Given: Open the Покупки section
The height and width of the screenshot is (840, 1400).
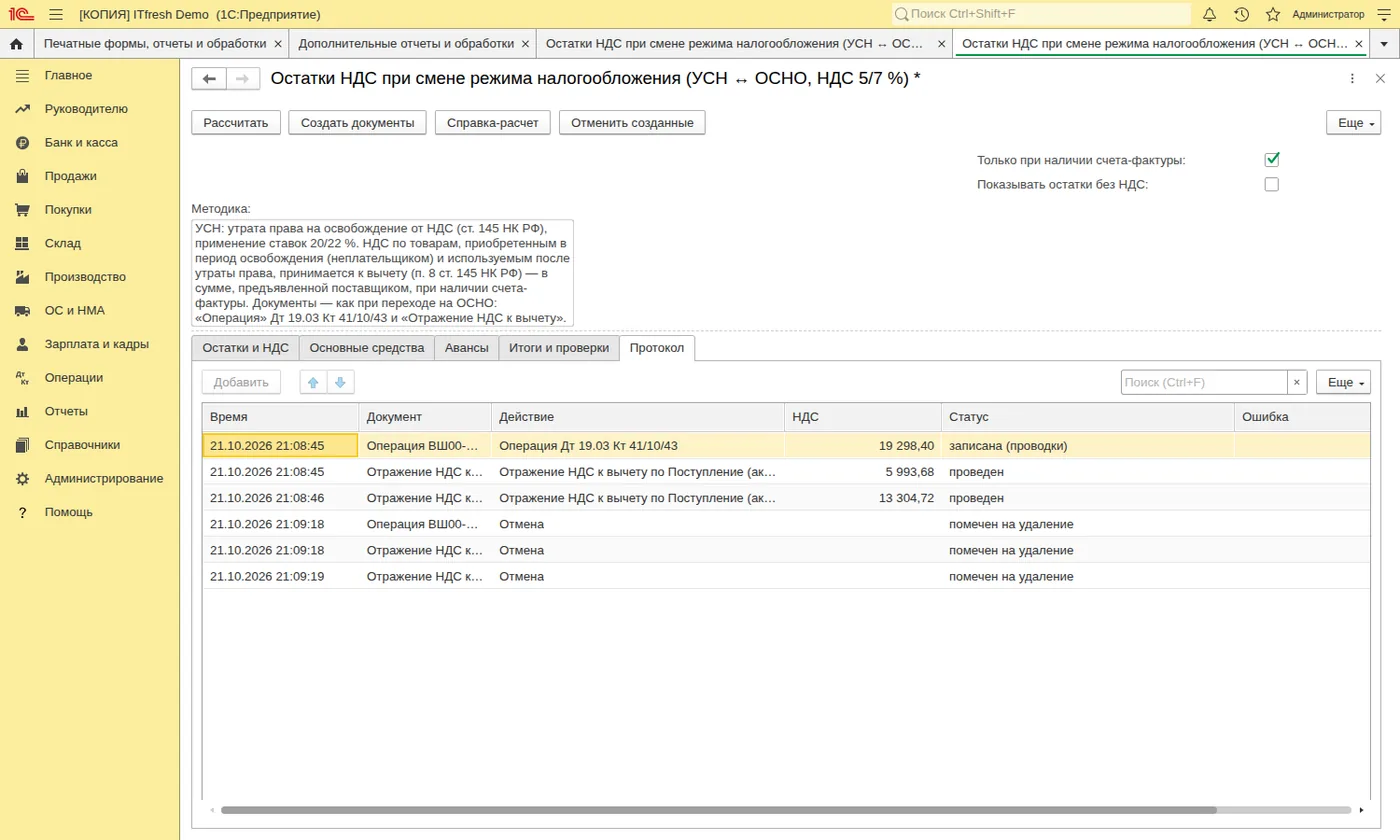Looking at the screenshot, I should [x=68, y=210].
